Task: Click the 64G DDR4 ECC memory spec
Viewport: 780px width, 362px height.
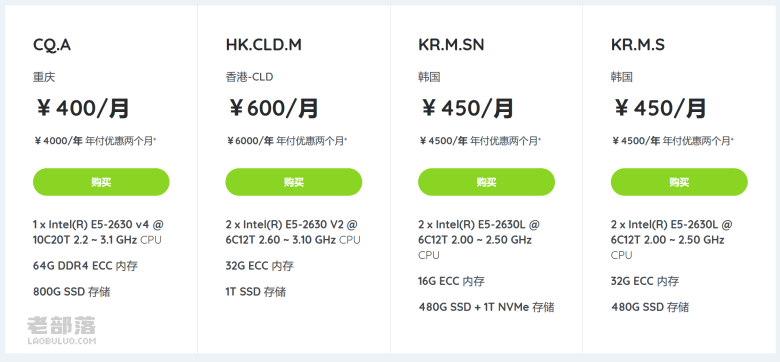Action: (x=85, y=266)
